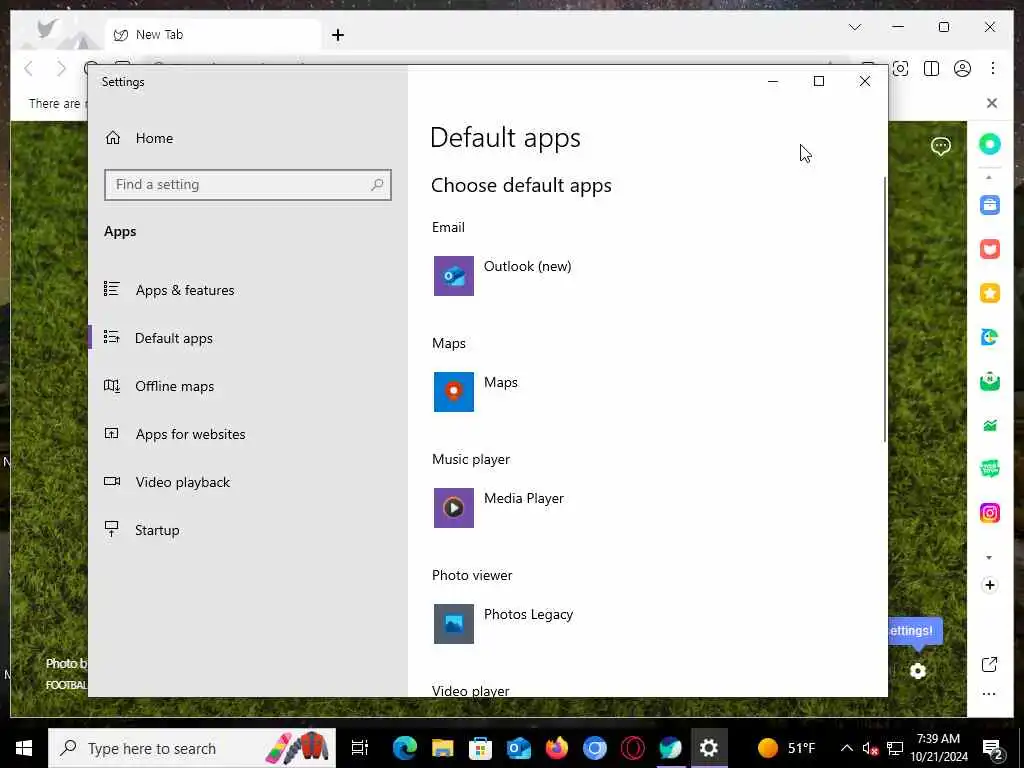Launch Microsoft Edge from taskbar
The height and width of the screenshot is (768, 1024).
[404, 748]
